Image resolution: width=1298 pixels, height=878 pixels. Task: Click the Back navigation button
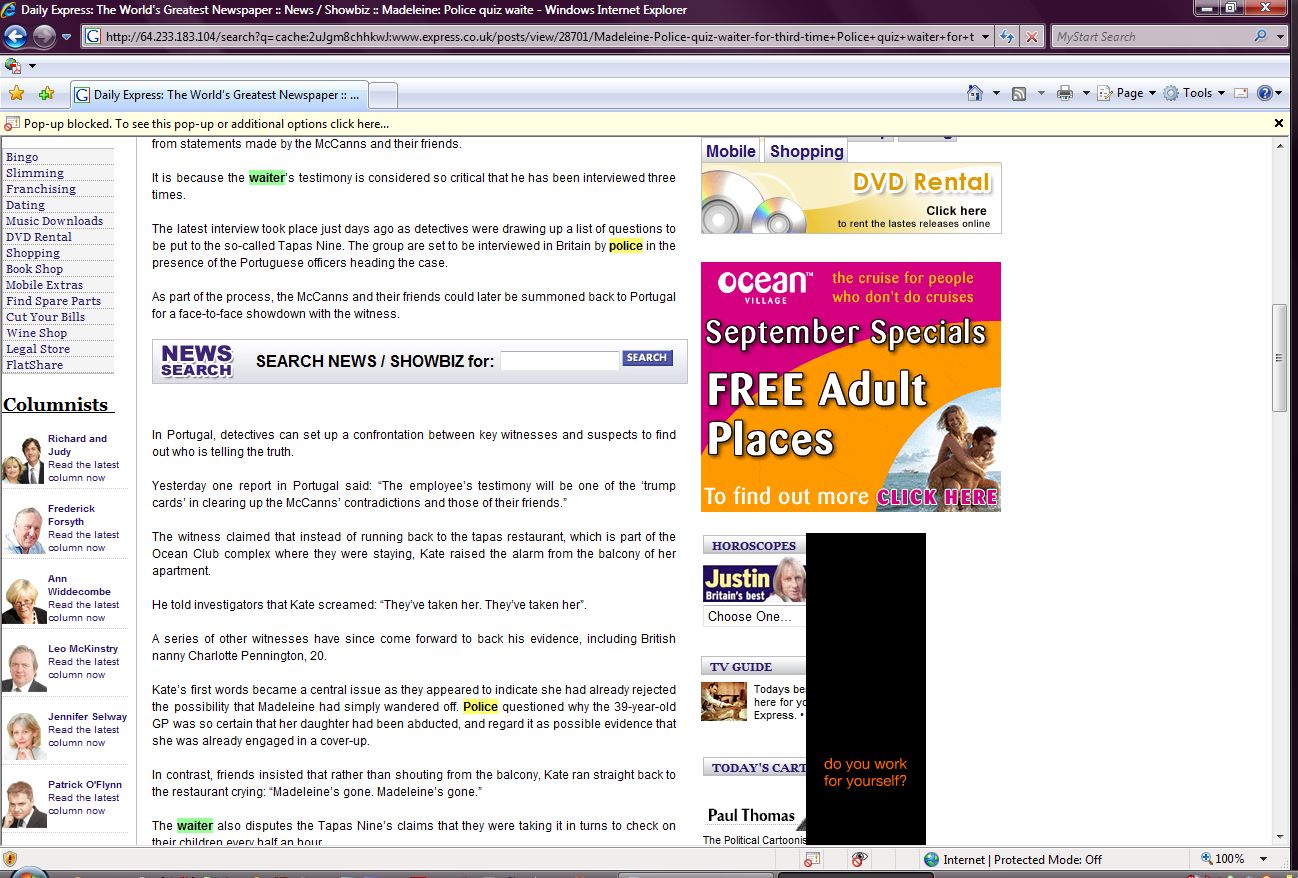pos(15,37)
